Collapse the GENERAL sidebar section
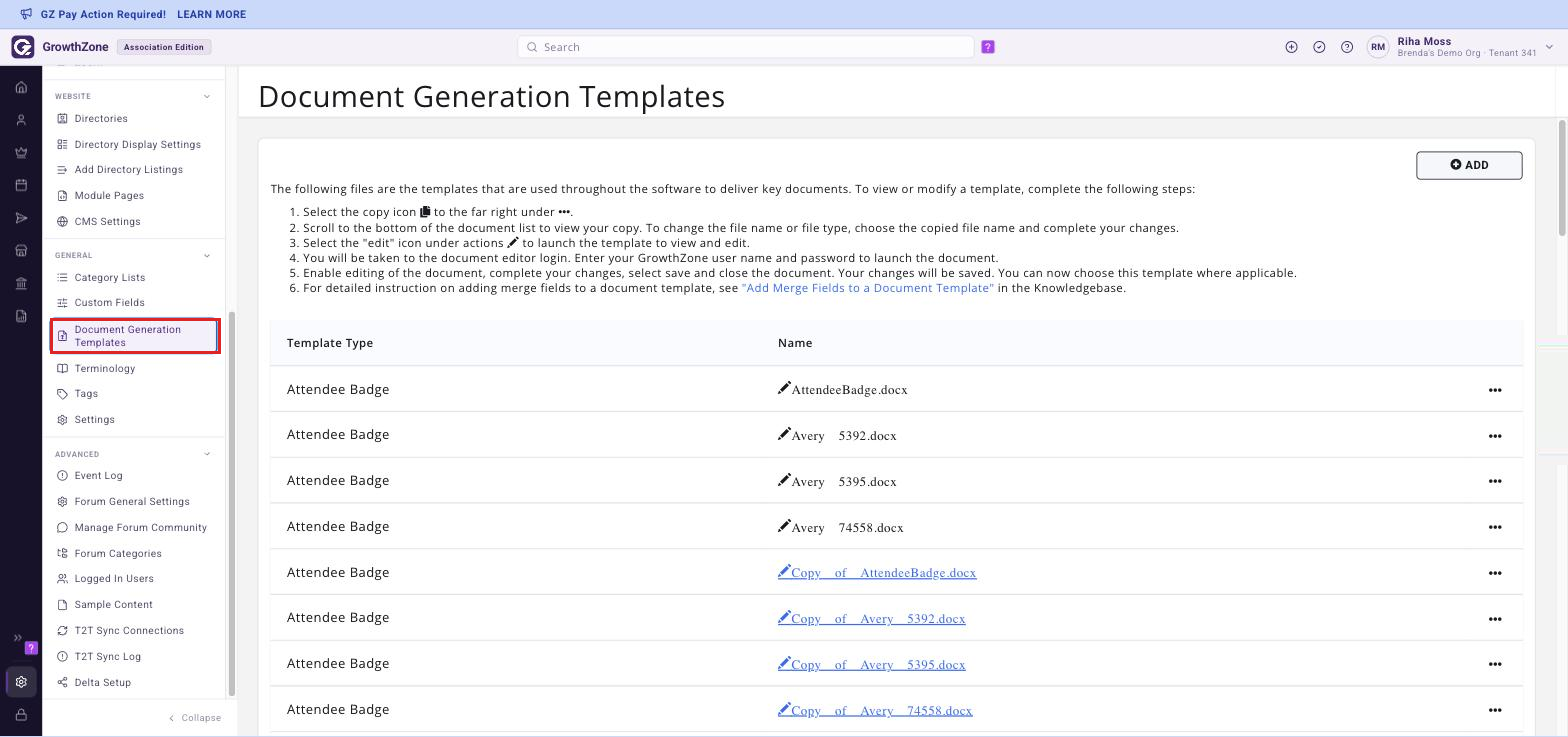This screenshot has height=737, width=1568. click(x=207, y=255)
